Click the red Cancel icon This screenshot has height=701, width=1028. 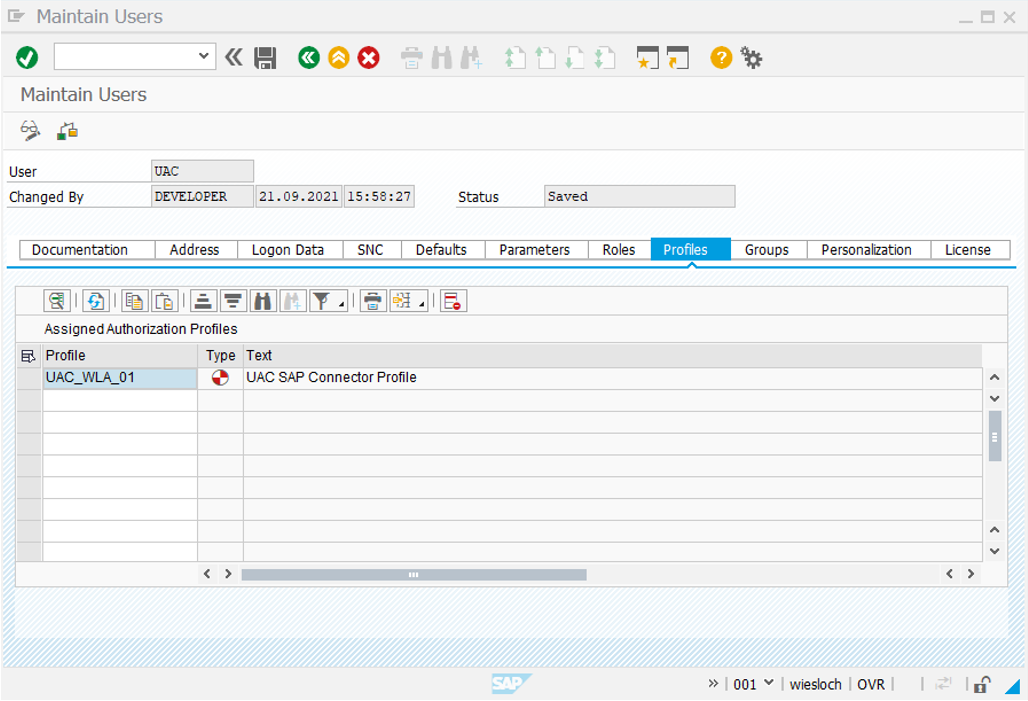pos(369,58)
